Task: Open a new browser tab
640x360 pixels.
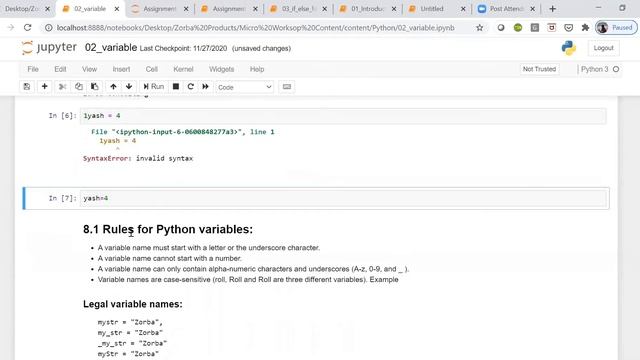Action: tap(552, 9)
